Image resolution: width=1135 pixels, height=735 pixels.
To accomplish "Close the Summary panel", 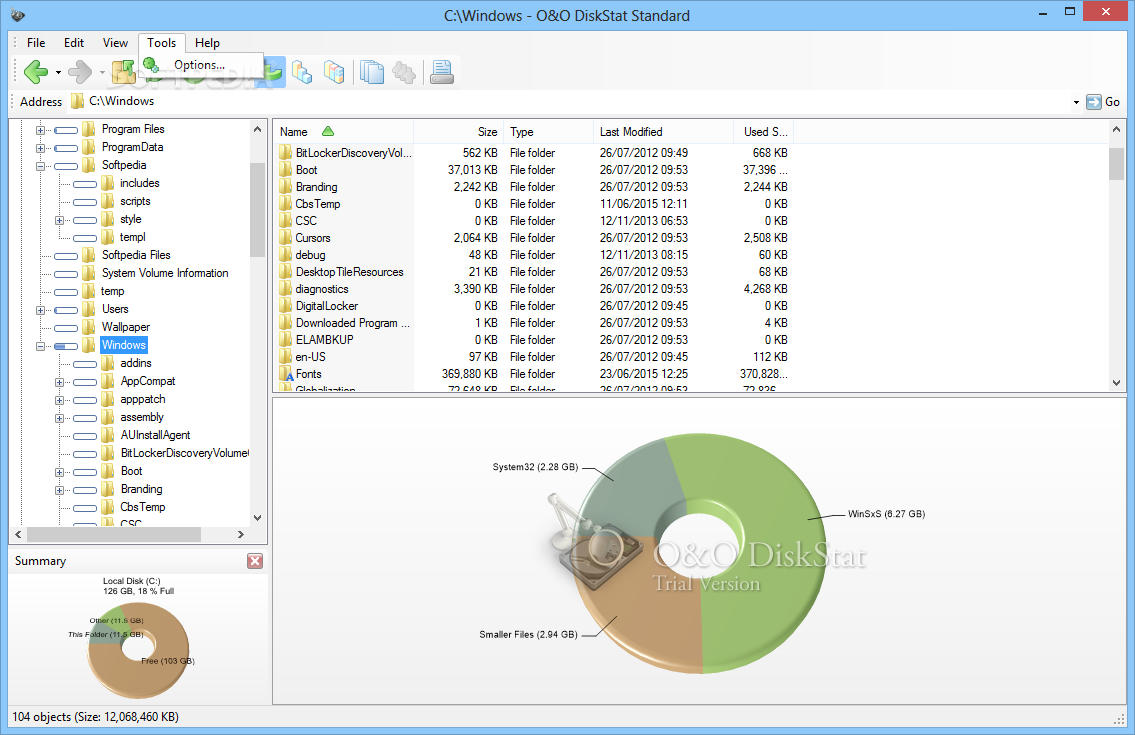I will click(x=255, y=561).
